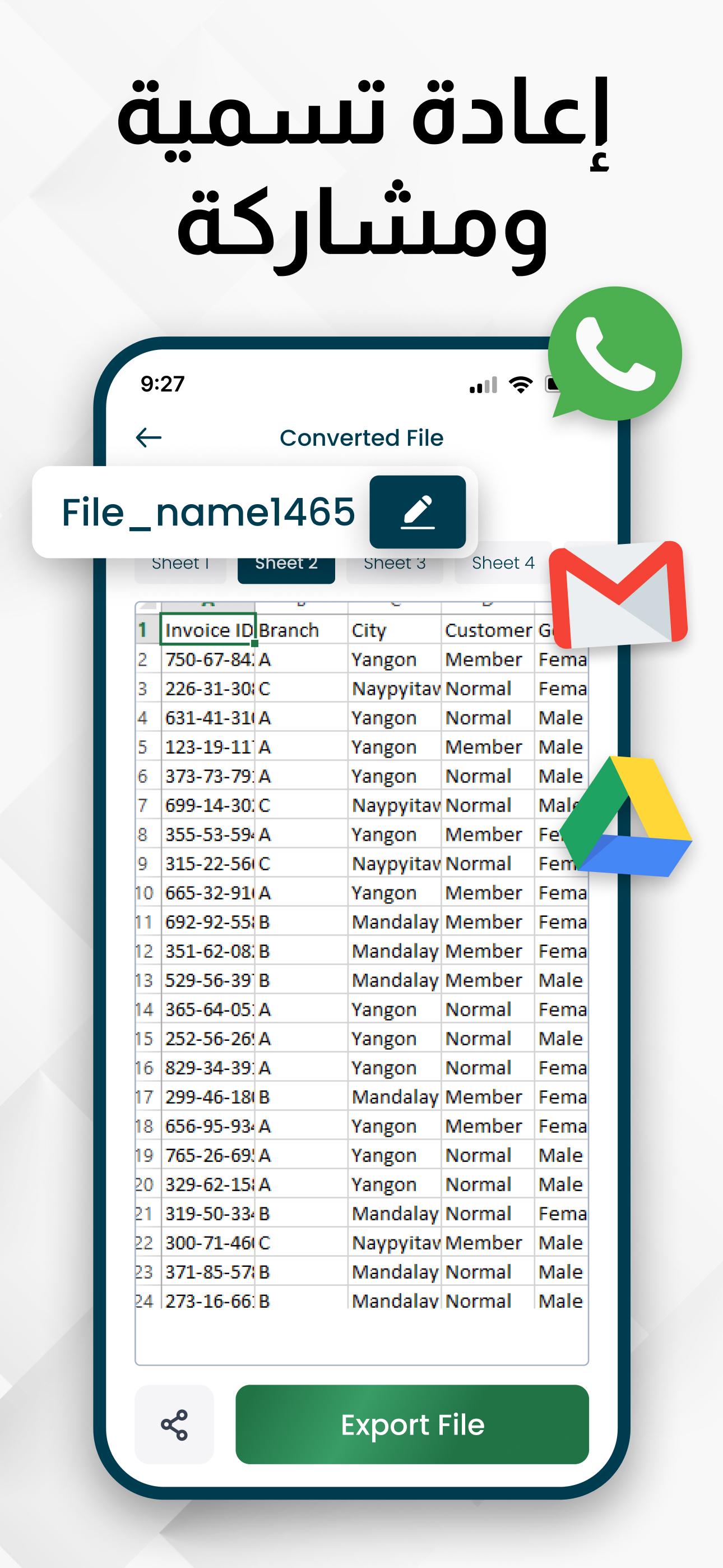Select cell 656-95-93 in row 18
This screenshot has height=1568, width=723.
[207, 1126]
